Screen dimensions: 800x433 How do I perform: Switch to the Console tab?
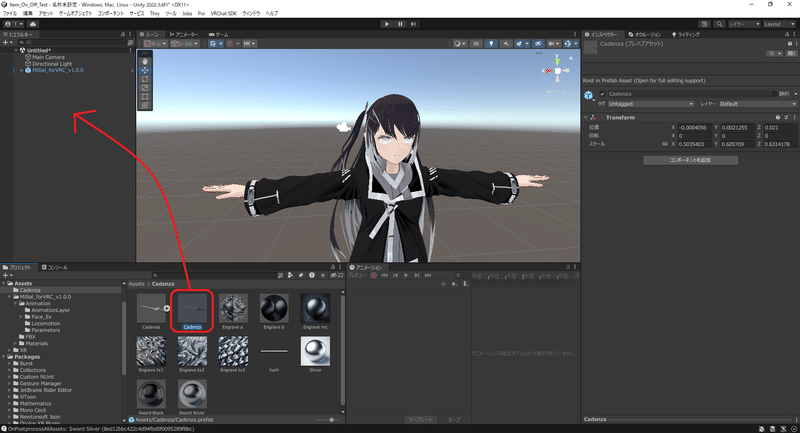coord(55,267)
